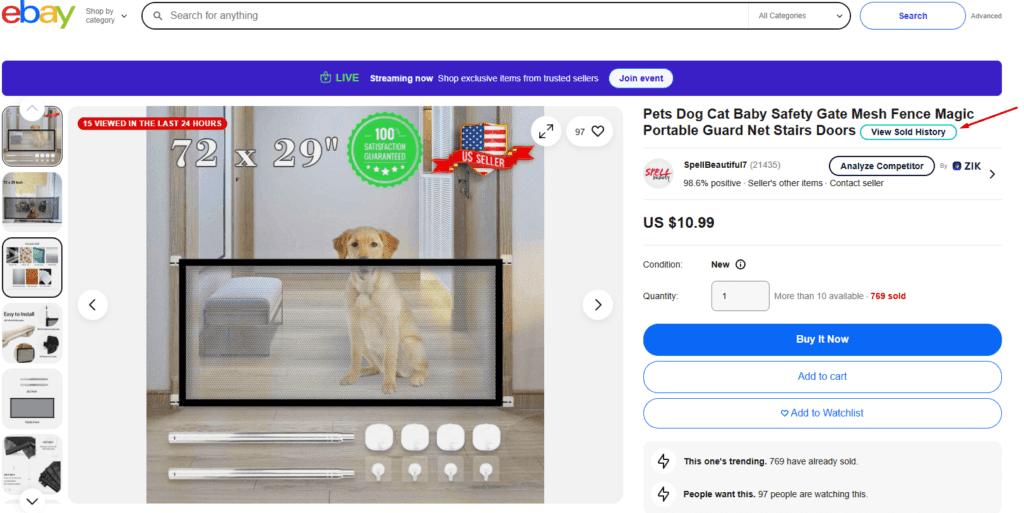Expand the Shop by category menu
This screenshot has height=513, width=1024.
106,16
